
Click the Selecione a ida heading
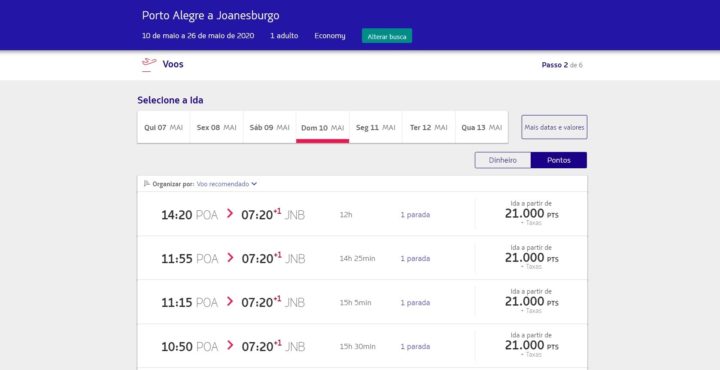tap(170, 100)
